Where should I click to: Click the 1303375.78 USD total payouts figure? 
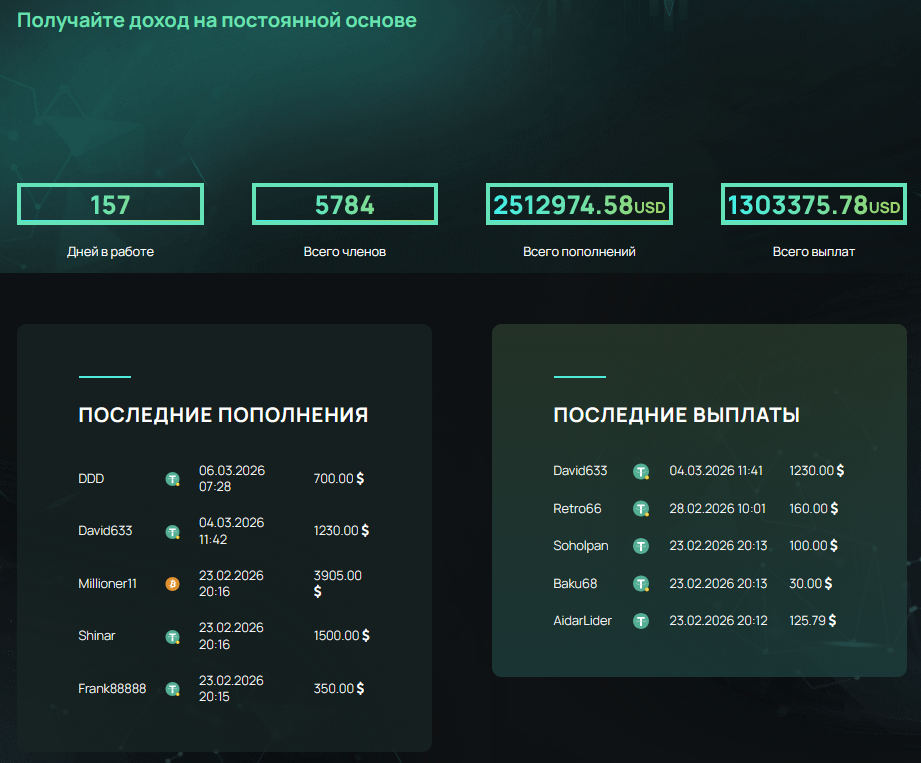coord(813,203)
